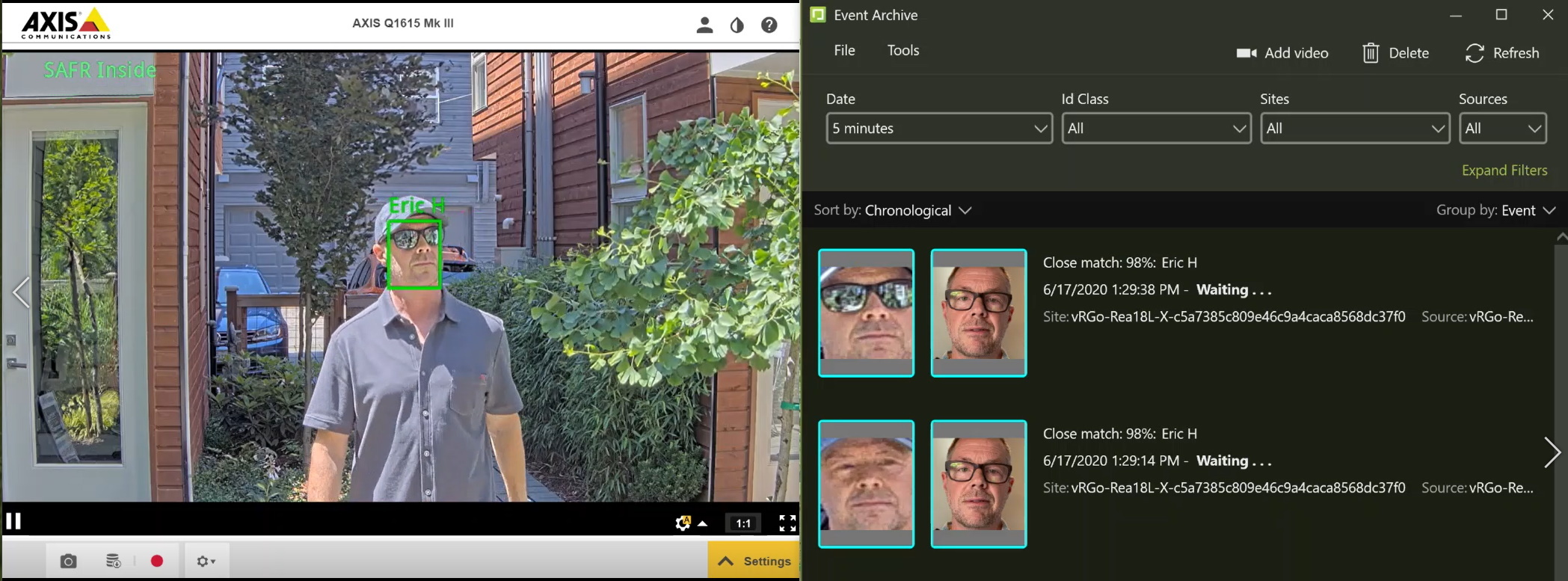
Task: Start recording with the red record button
Action: [157, 561]
